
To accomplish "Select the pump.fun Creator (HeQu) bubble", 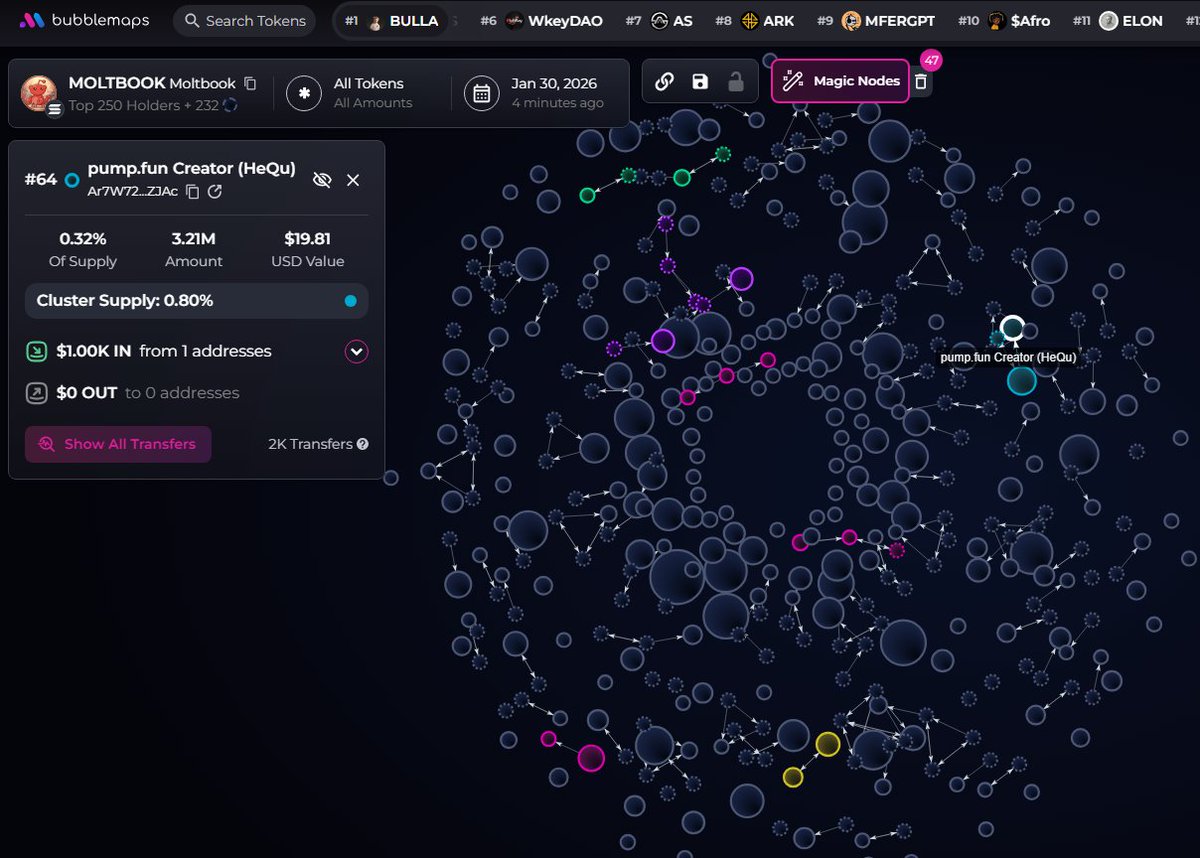I will pyautogui.click(x=1012, y=327).
